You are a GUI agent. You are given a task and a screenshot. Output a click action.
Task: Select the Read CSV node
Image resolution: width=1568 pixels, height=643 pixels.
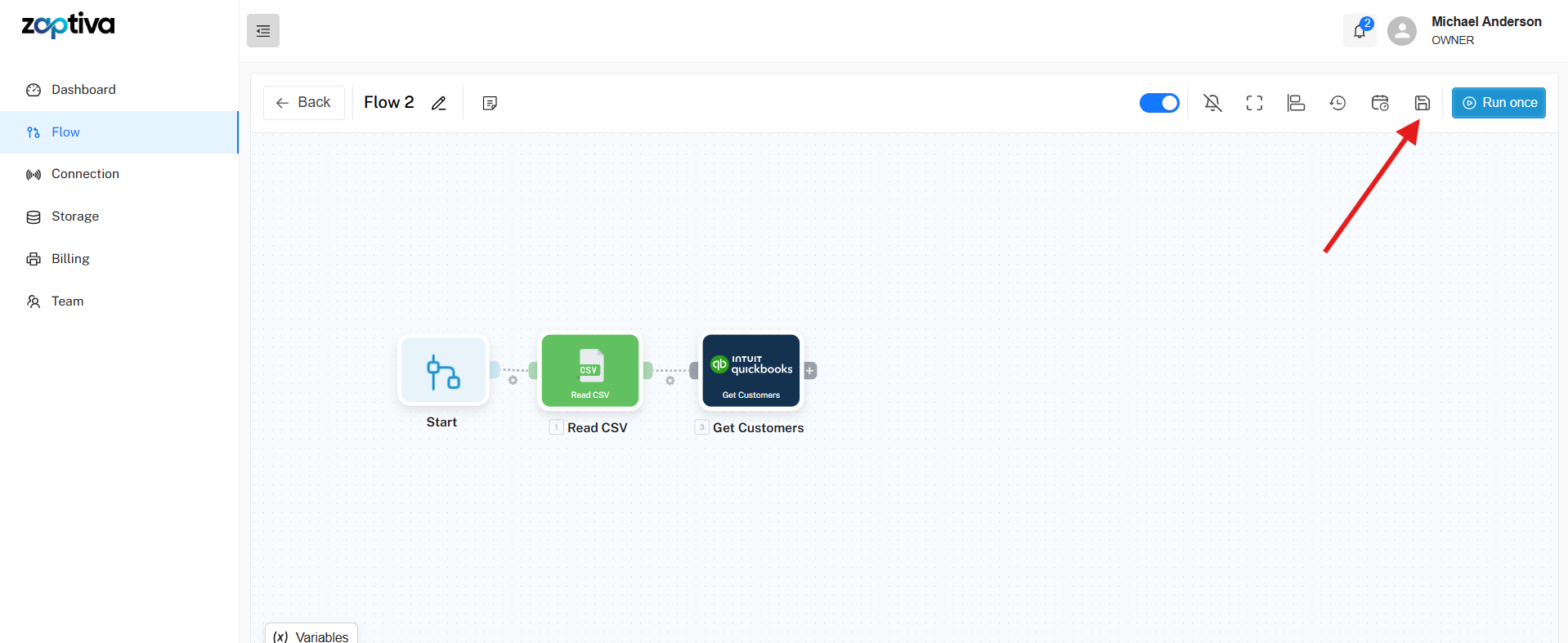pos(590,371)
